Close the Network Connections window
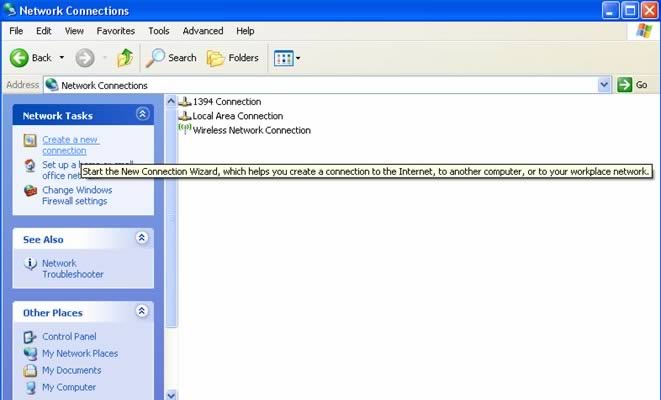 [x=650, y=11]
